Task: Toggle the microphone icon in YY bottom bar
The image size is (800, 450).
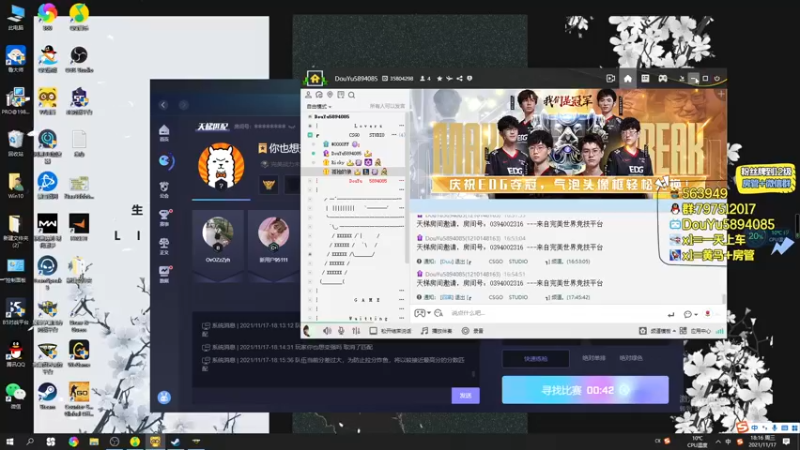Action: tap(341, 331)
